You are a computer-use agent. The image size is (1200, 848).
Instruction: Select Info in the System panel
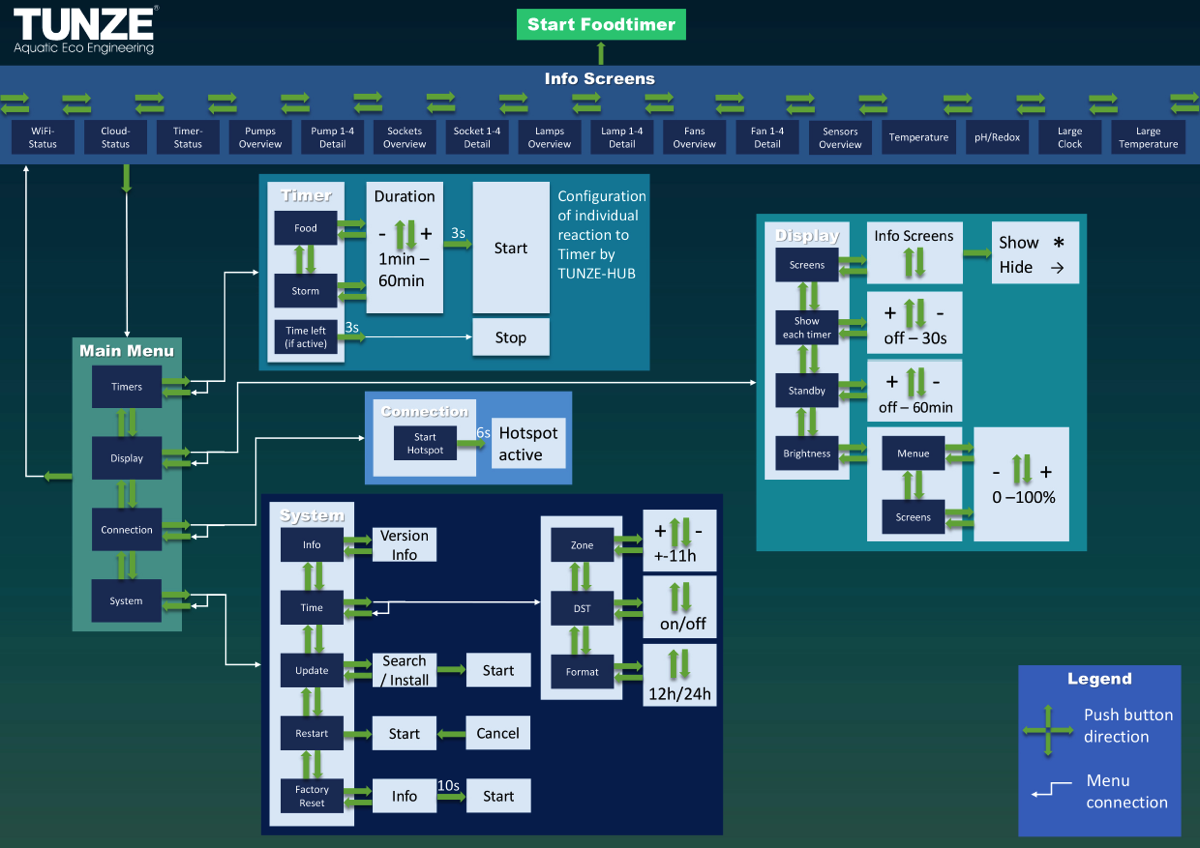coord(312,545)
